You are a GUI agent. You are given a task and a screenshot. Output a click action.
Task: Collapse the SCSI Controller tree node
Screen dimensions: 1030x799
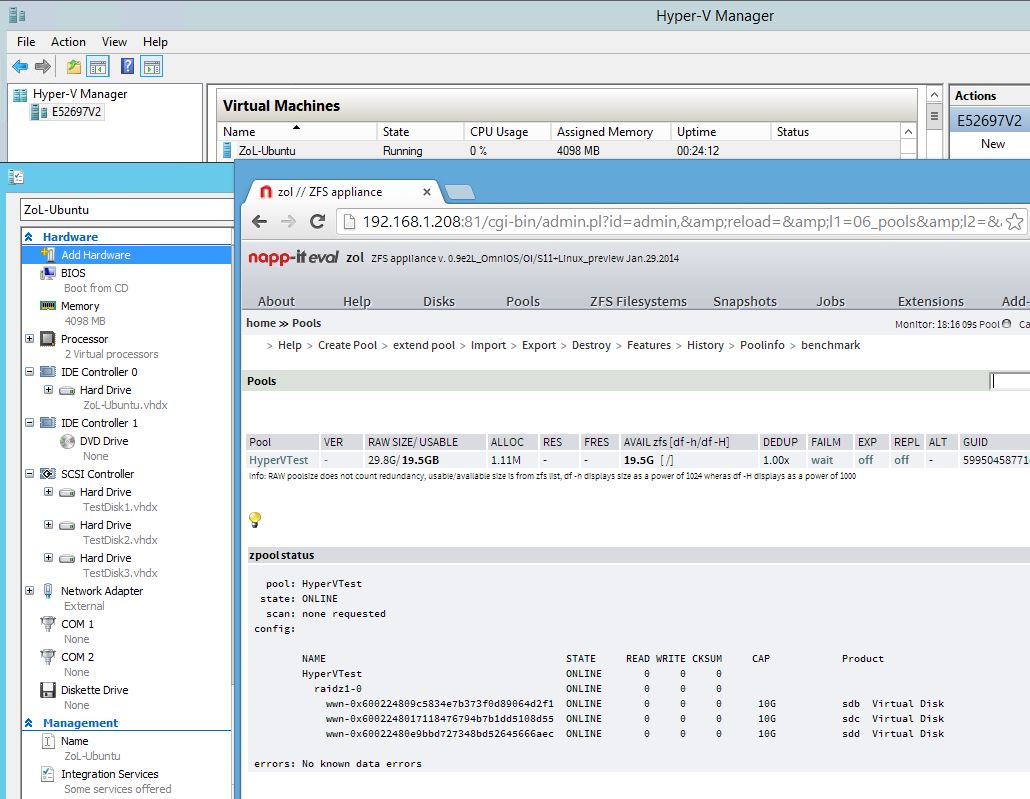point(31,474)
